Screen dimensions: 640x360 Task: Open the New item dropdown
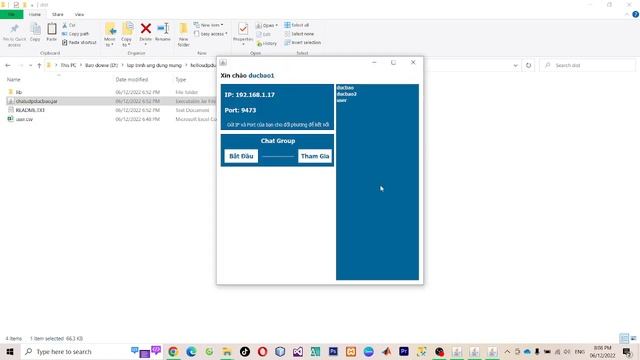pos(209,25)
